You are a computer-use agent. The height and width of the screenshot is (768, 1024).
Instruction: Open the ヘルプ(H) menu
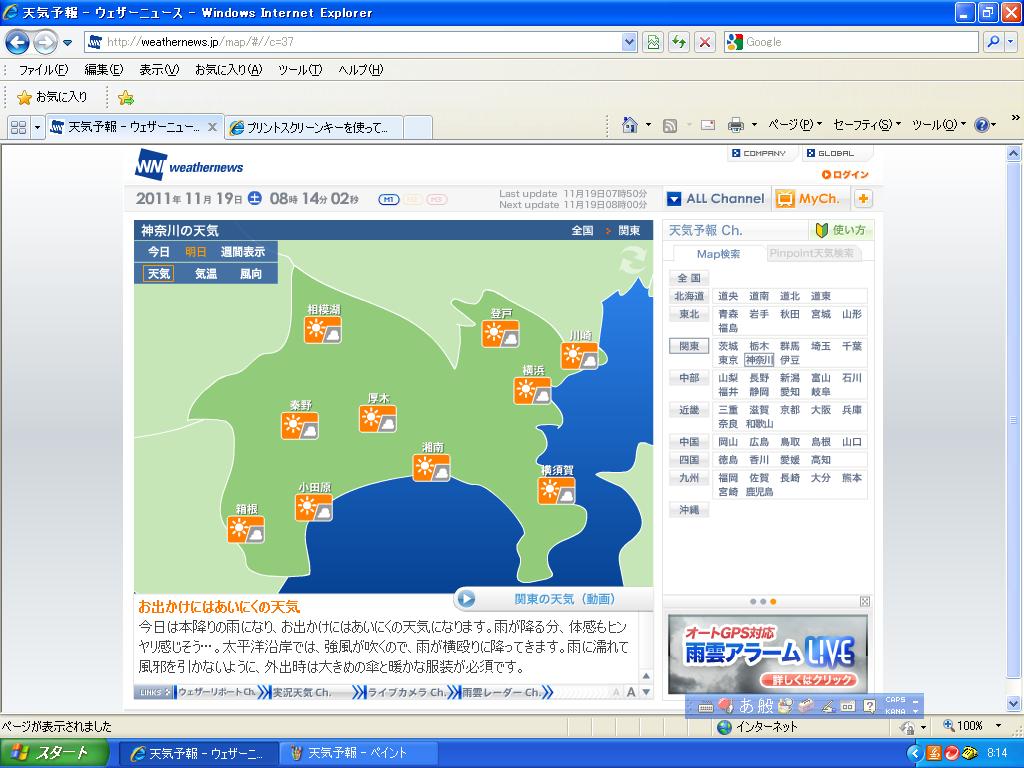(x=360, y=70)
